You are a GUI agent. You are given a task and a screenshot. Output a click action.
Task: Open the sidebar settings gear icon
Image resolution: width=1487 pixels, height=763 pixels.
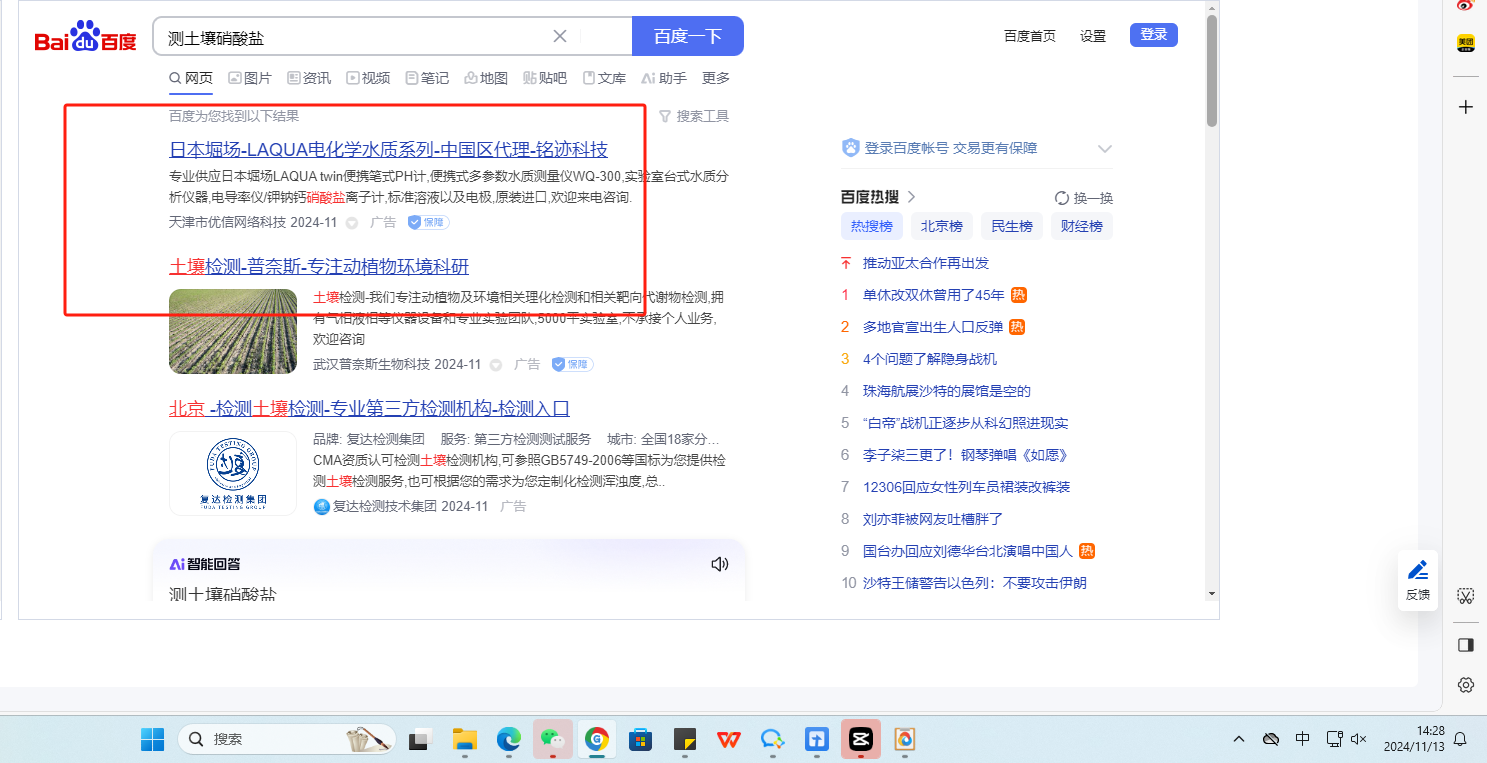pyautogui.click(x=1465, y=685)
